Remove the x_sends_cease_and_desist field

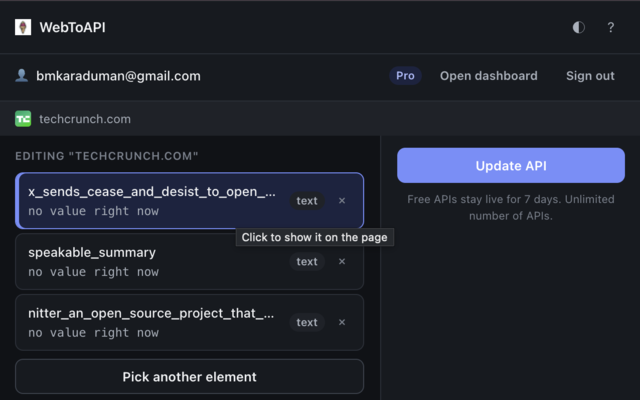(342, 201)
